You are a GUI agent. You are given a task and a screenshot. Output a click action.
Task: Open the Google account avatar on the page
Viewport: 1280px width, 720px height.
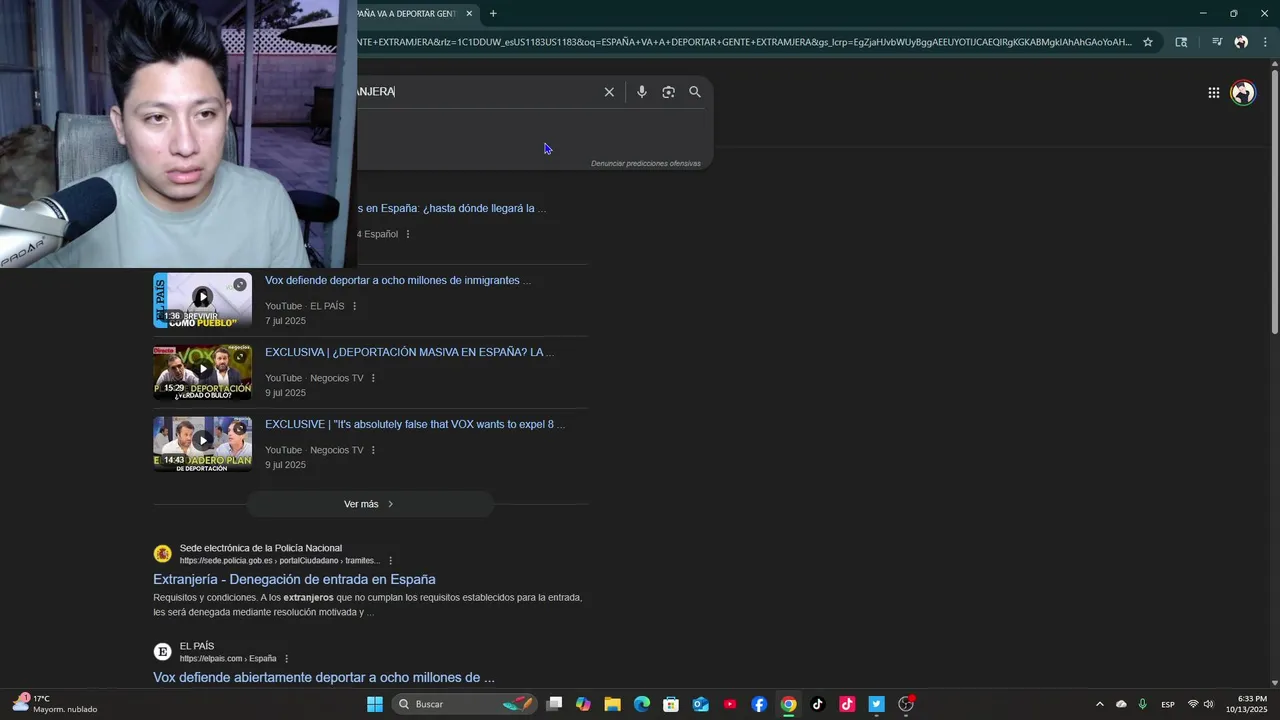1243,93
